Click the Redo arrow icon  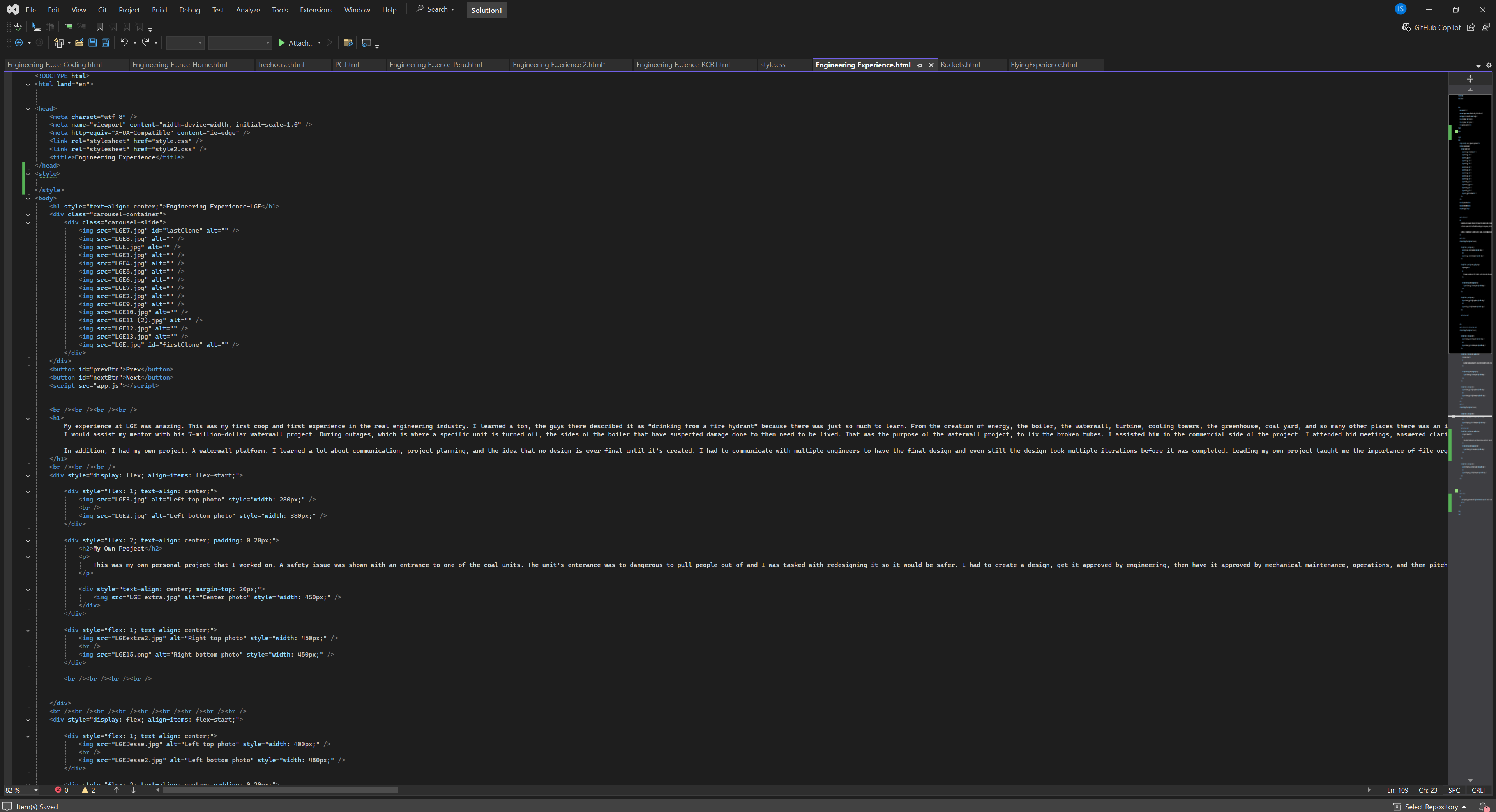pyautogui.click(x=146, y=42)
